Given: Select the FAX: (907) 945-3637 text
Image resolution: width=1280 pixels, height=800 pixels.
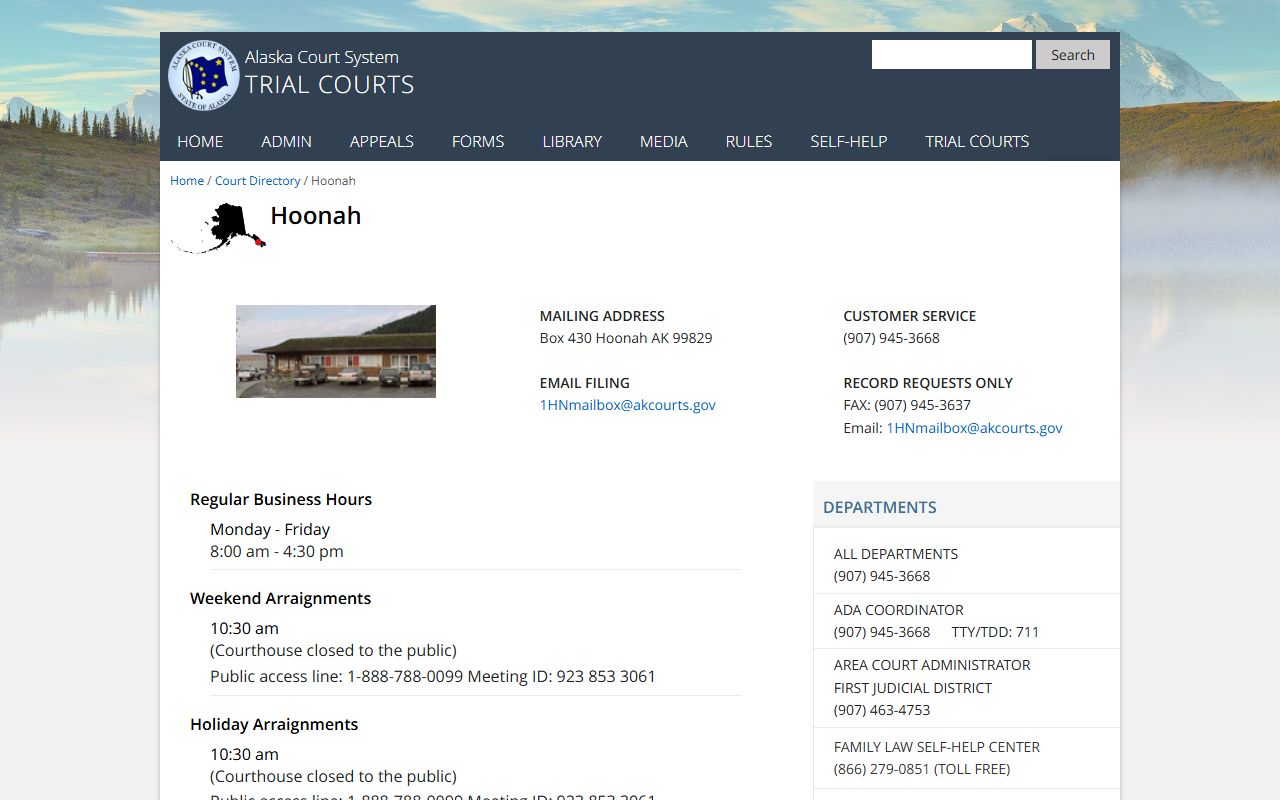Looking at the screenshot, I should (x=907, y=405).
